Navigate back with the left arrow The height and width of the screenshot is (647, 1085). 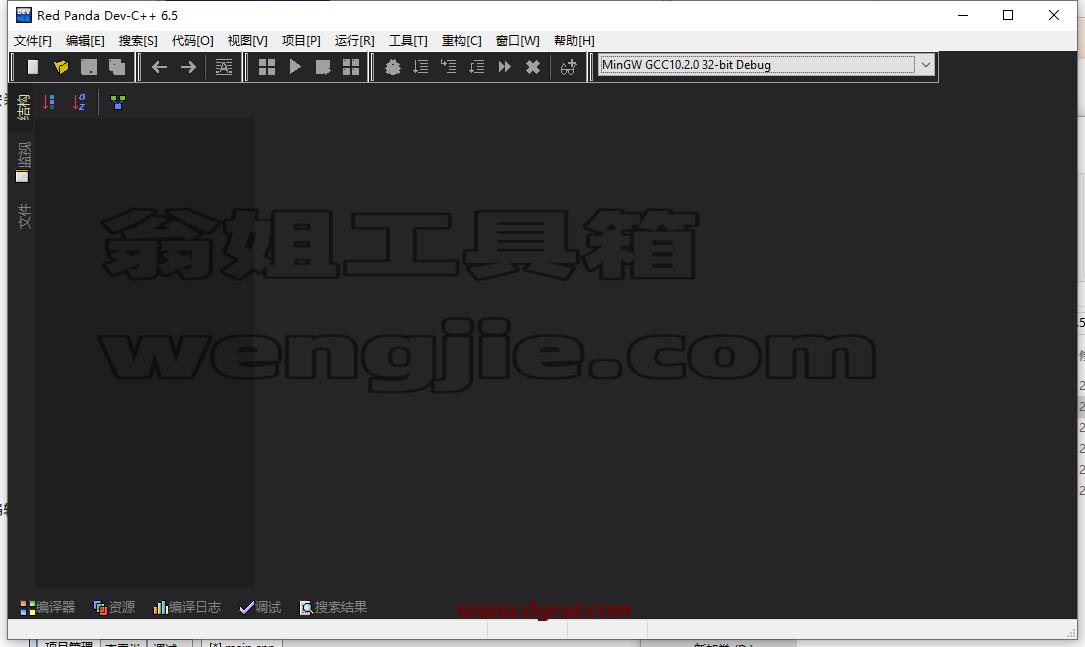159,67
